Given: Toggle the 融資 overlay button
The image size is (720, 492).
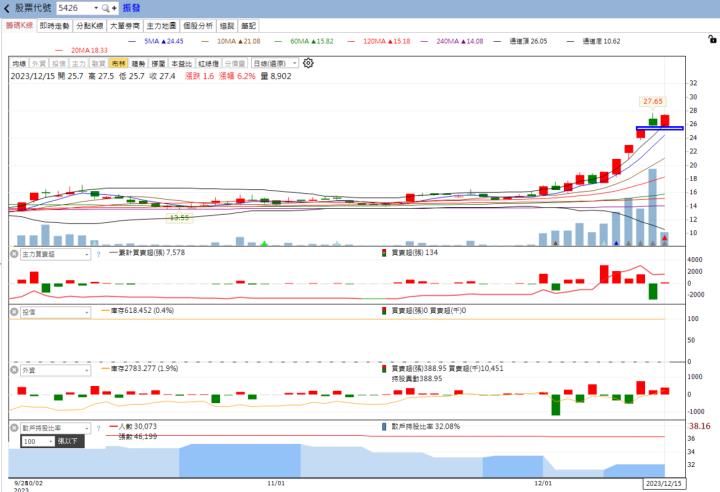Looking at the screenshot, I should coord(98,63).
